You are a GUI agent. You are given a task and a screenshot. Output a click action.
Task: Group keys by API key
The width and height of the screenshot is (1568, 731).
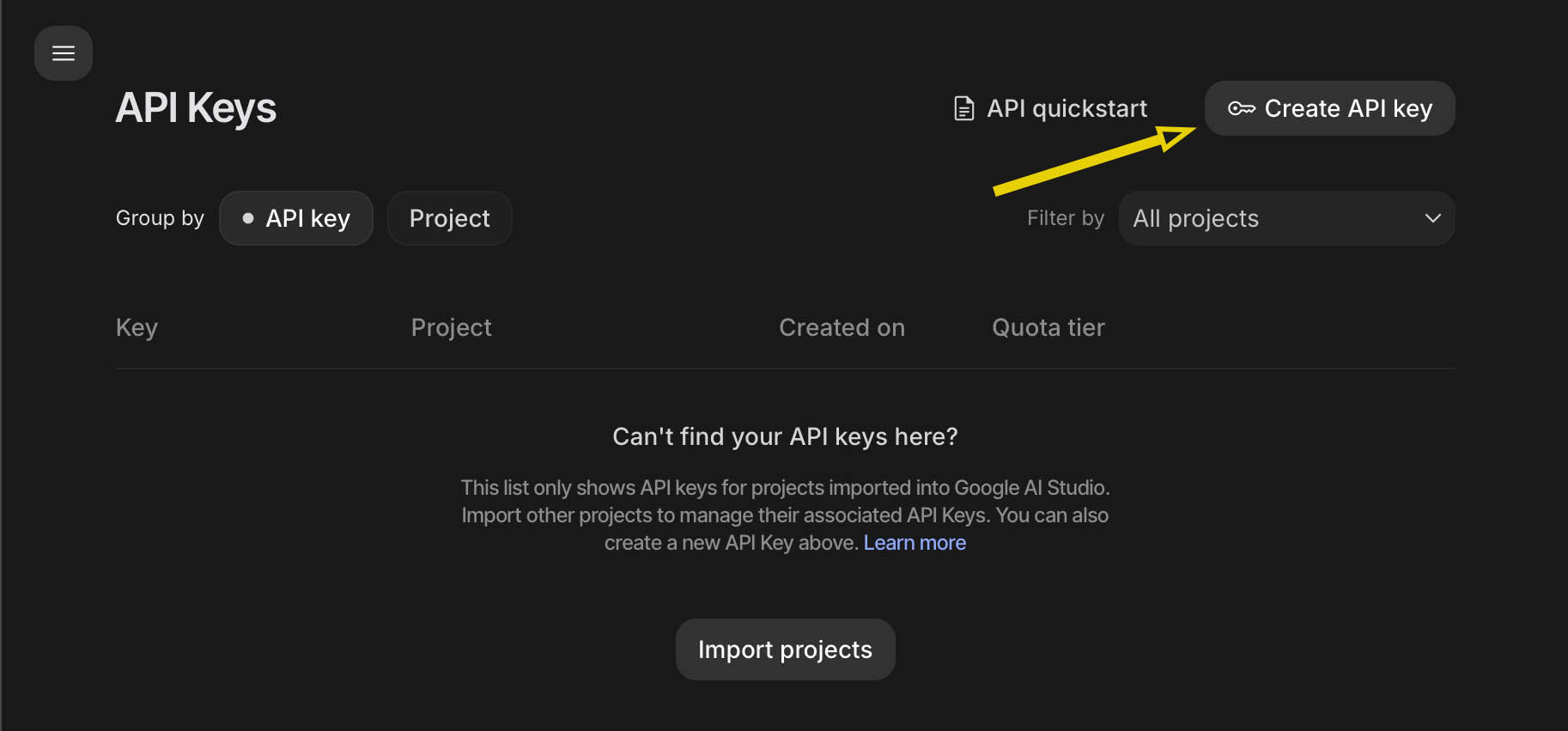click(296, 218)
